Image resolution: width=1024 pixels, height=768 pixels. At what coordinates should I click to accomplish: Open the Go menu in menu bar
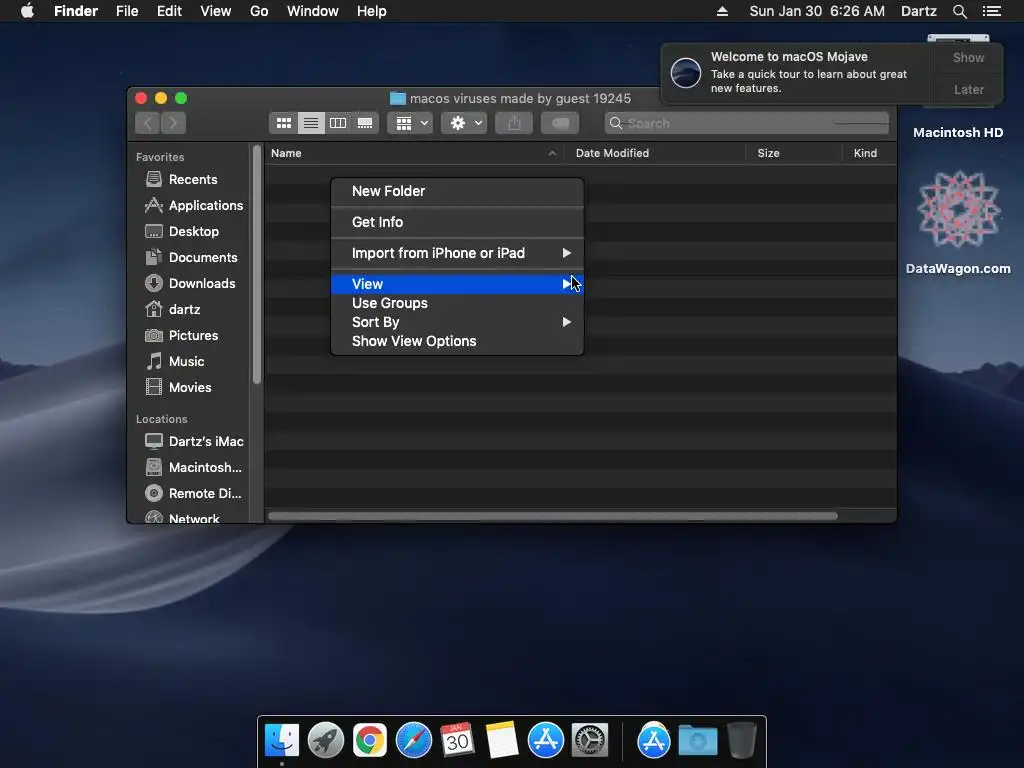[x=259, y=11]
